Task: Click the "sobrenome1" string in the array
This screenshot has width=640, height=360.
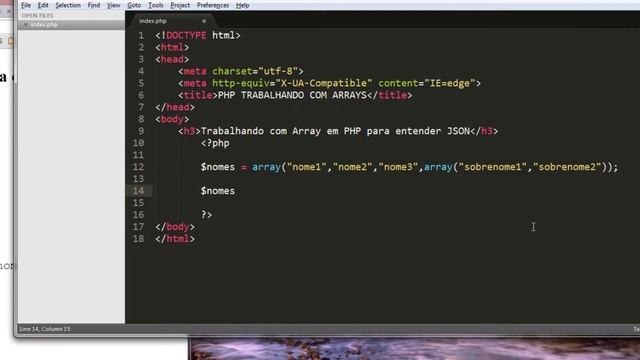Action: (493, 167)
